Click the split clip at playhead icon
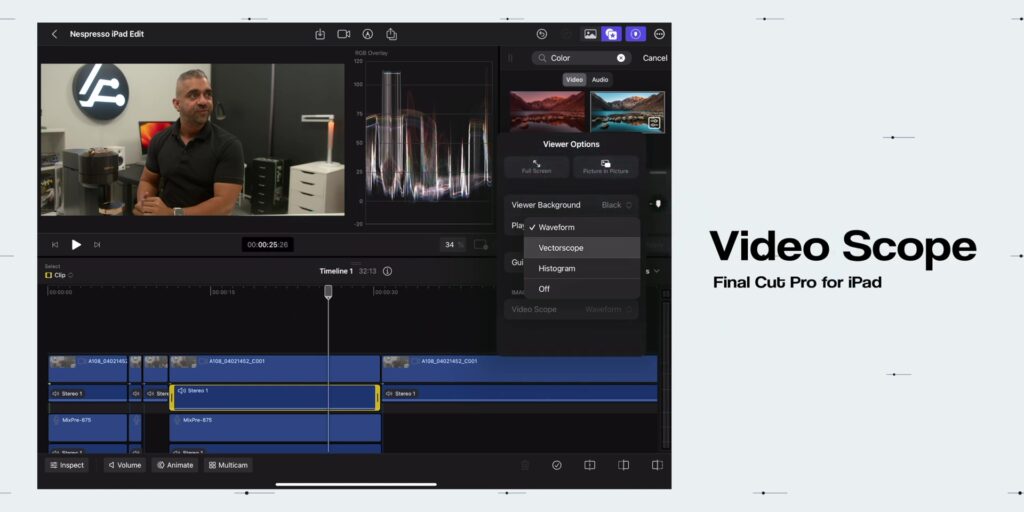This screenshot has height=512, width=1024. [x=590, y=465]
